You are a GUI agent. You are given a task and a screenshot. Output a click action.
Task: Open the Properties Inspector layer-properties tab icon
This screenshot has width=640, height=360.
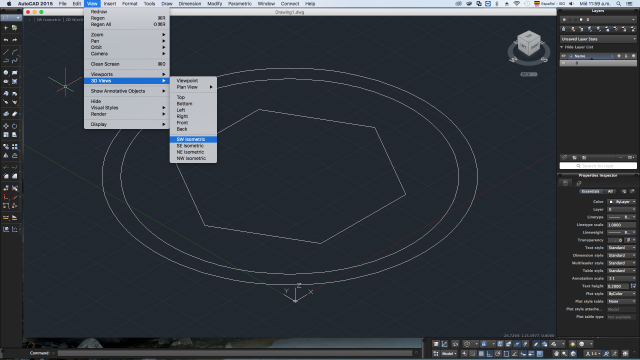tap(579, 183)
